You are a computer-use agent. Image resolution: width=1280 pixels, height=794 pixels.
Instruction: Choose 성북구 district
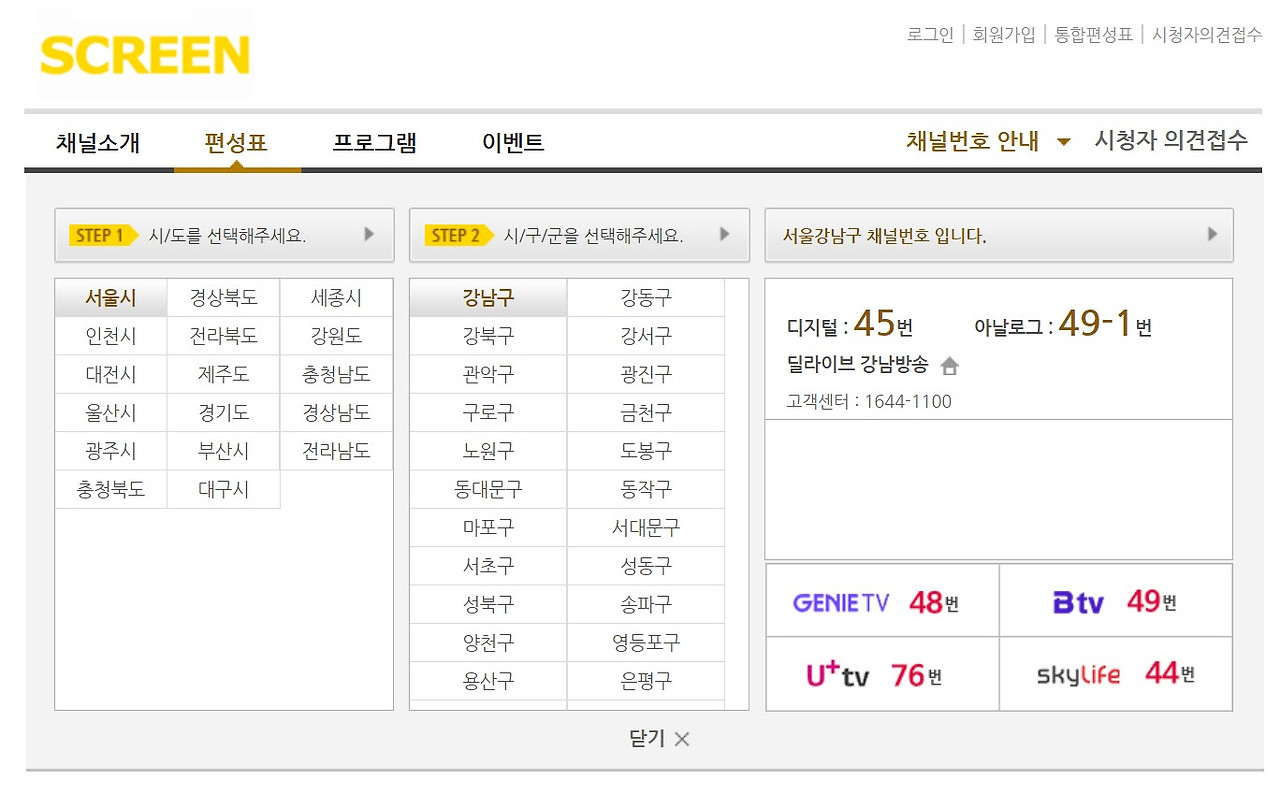pos(488,605)
